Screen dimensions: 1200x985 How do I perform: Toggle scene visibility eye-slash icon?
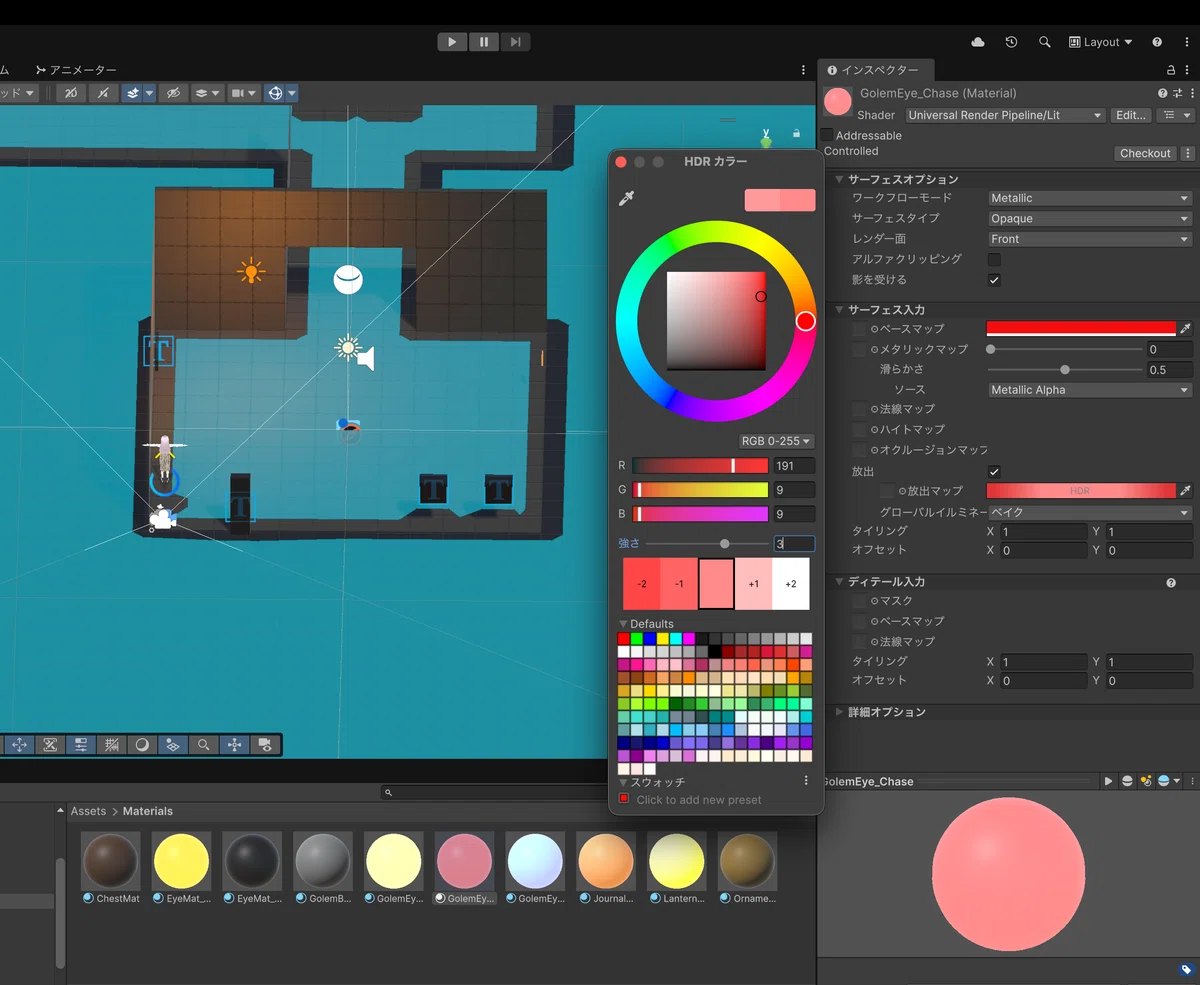click(x=173, y=93)
